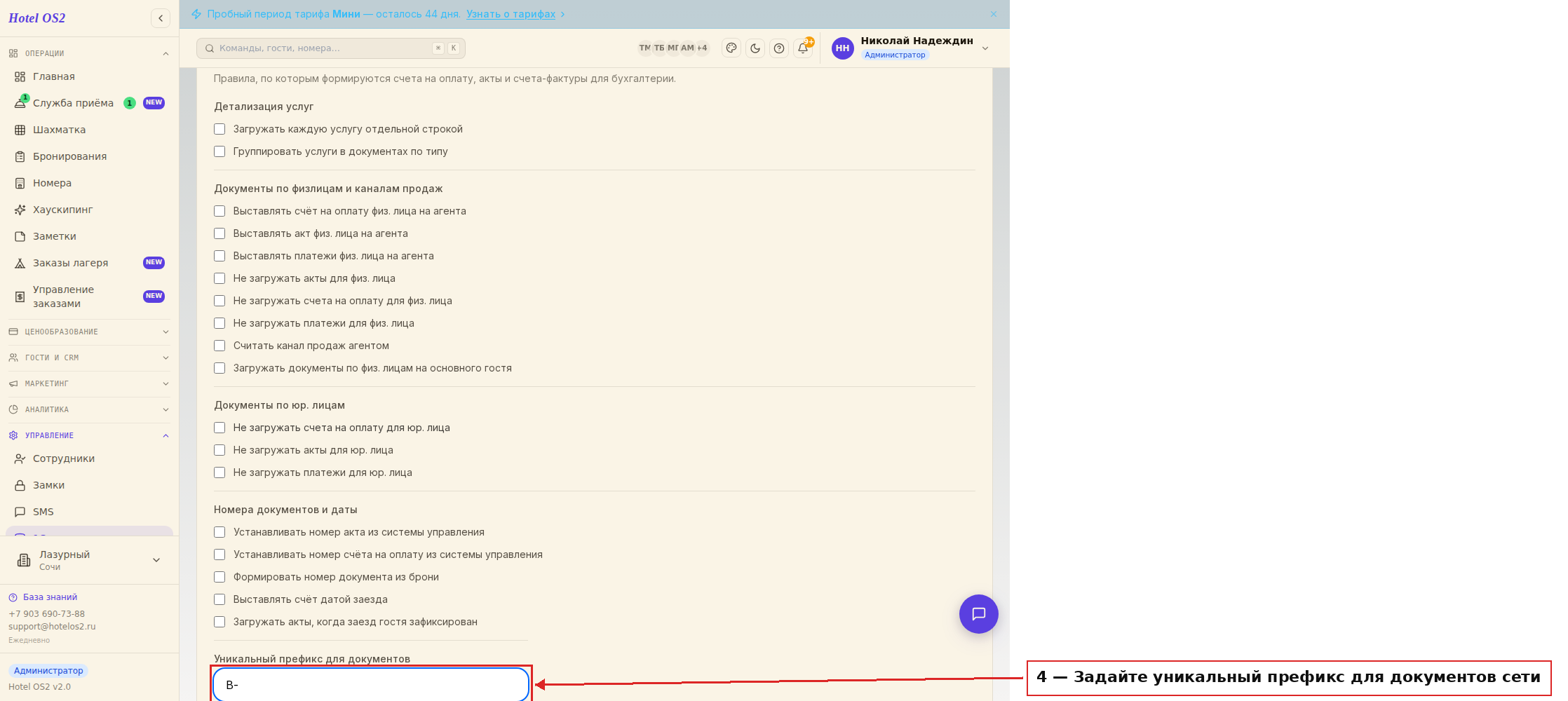The image size is (1568, 701).
Task: Open the База знаний link
Action: (50, 597)
